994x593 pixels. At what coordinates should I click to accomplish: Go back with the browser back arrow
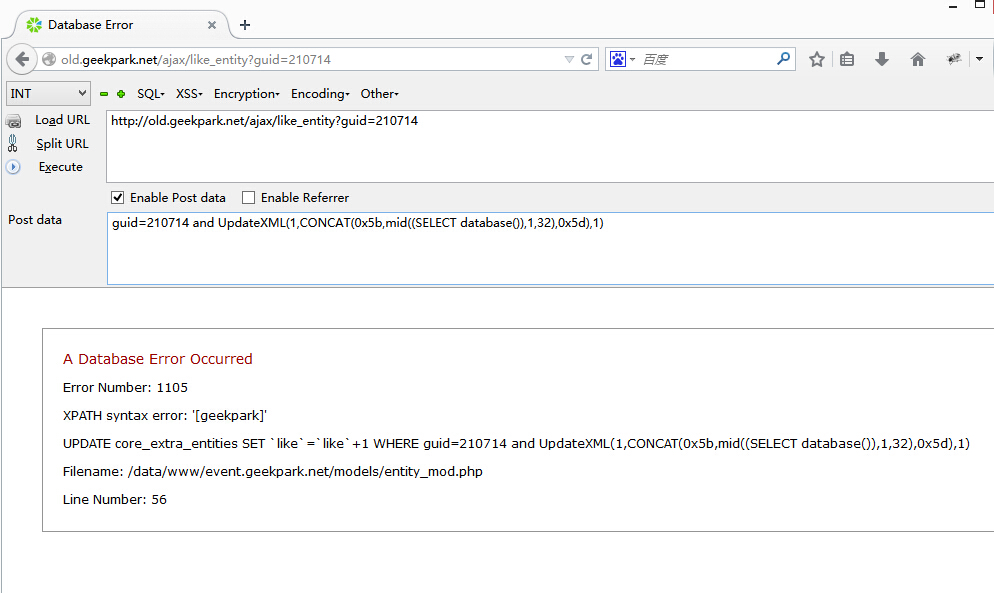click(22, 59)
